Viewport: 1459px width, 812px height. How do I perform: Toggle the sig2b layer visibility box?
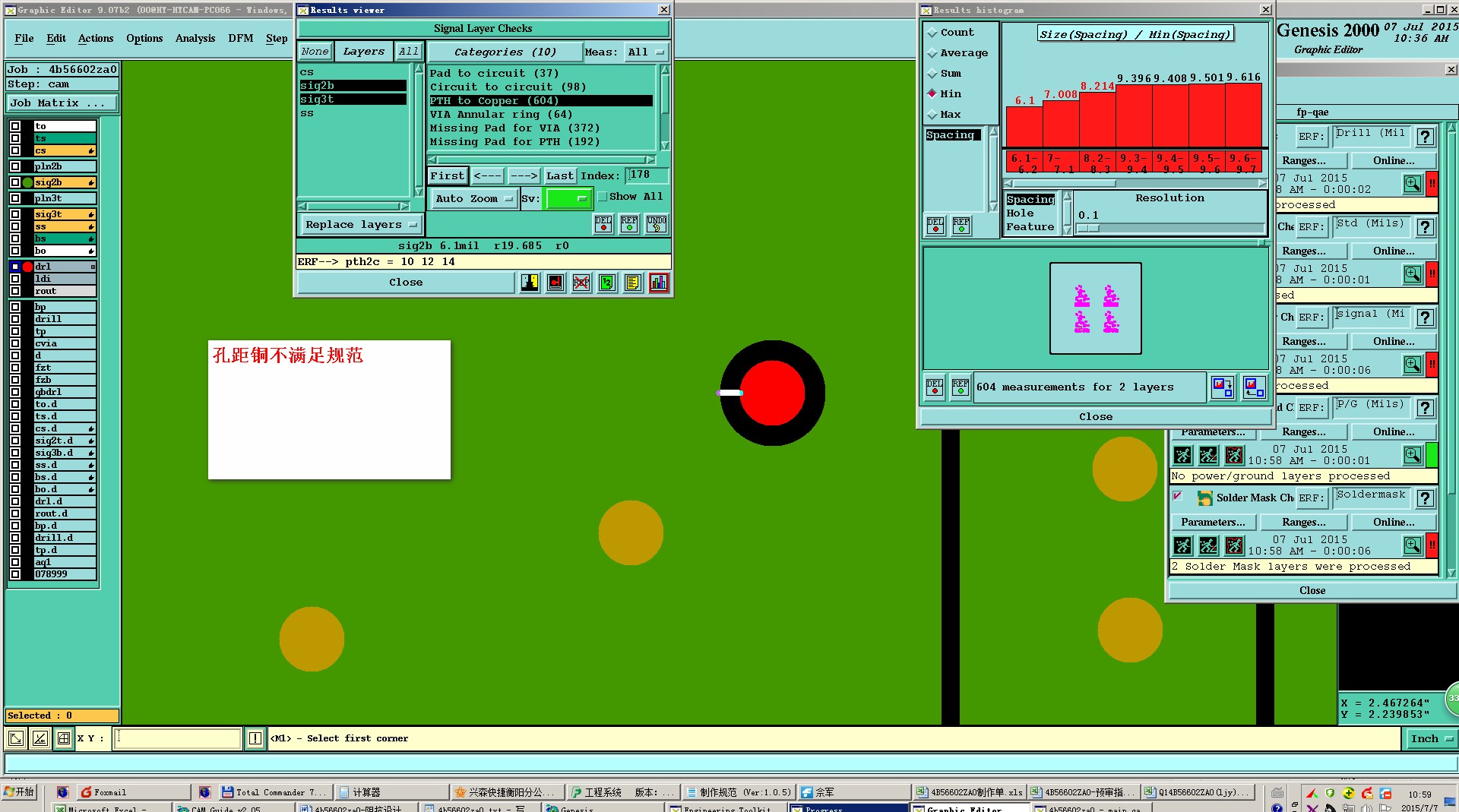15,182
